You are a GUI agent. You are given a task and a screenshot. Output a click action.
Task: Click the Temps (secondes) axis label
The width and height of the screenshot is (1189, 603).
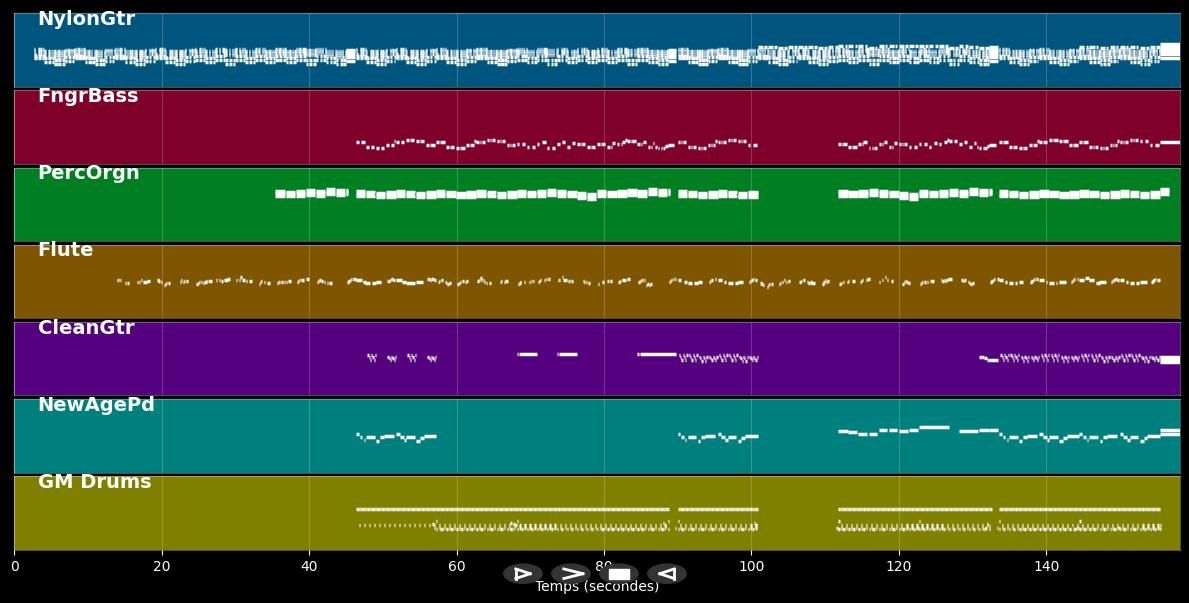[x=597, y=587]
